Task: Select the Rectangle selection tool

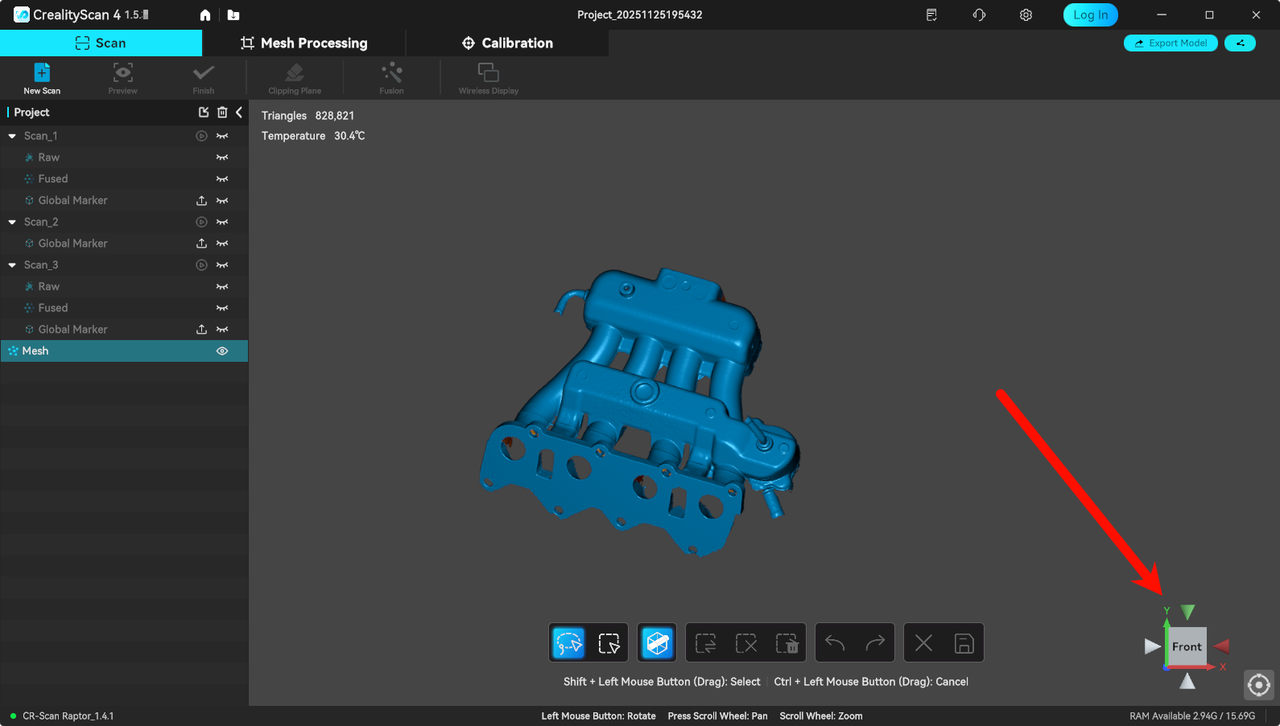Action: (609, 643)
